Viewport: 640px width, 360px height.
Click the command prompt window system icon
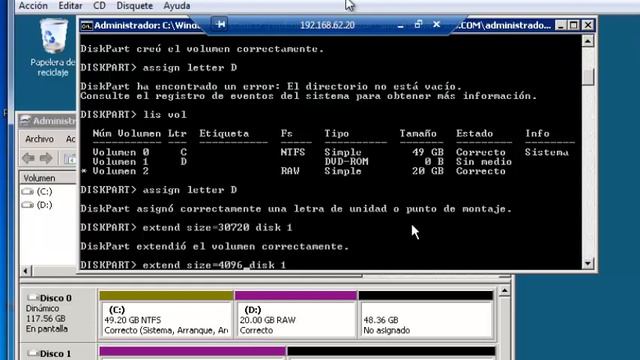click(87, 26)
